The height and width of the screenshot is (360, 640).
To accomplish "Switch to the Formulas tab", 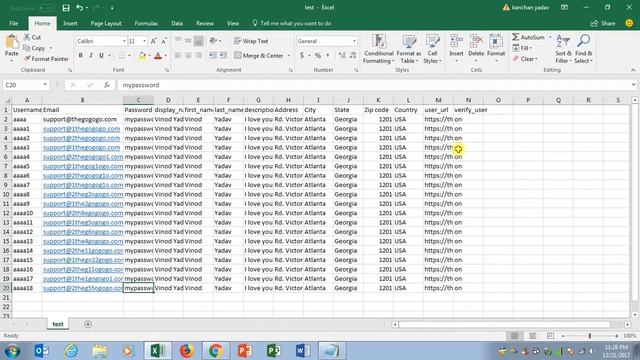I will (146, 23).
